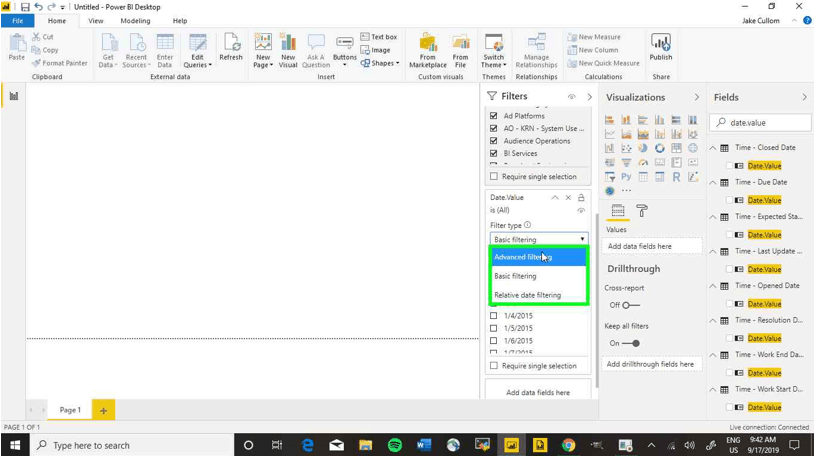Image resolution: width=815 pixels, height=458 pixels.
Task: Collapse the Time - Due Date table
Action: click(713, 182)
